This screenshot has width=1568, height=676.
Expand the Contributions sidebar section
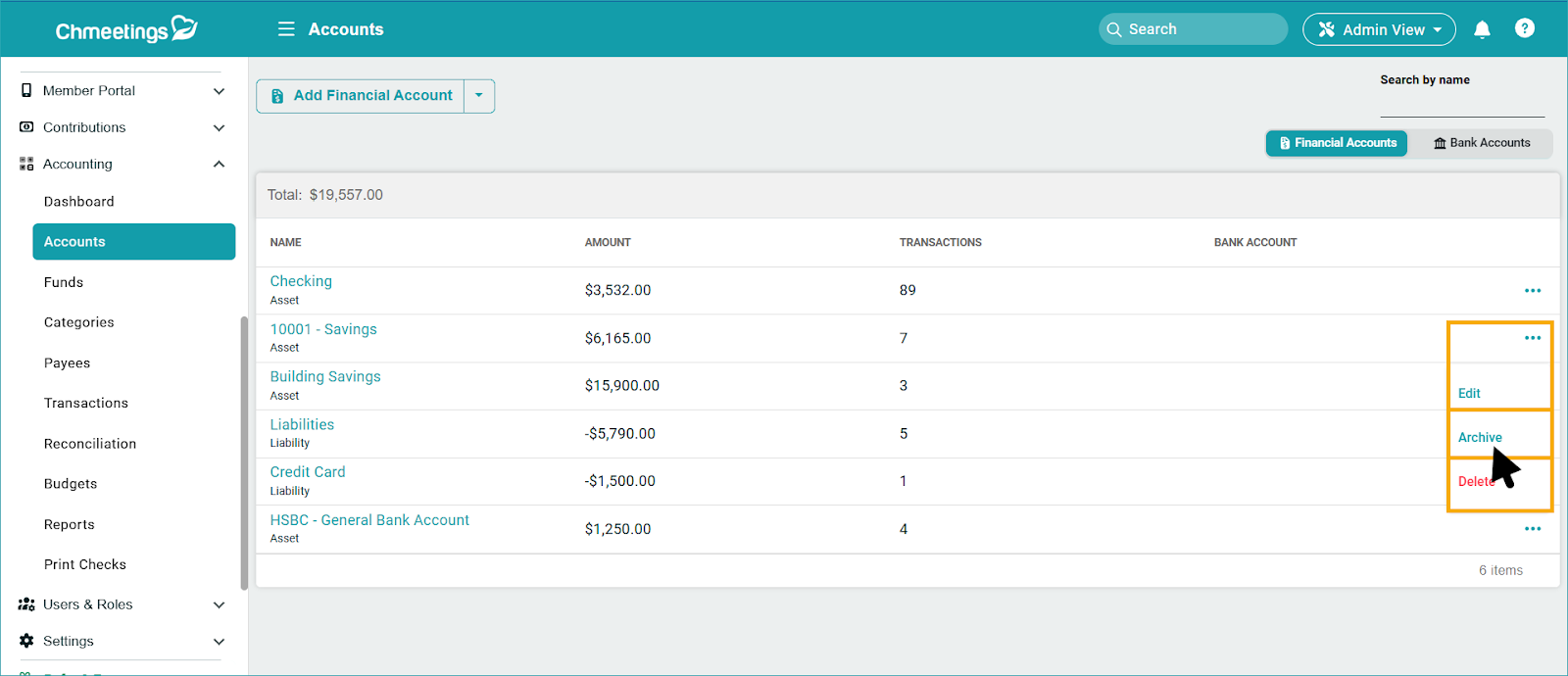(219, 127)
